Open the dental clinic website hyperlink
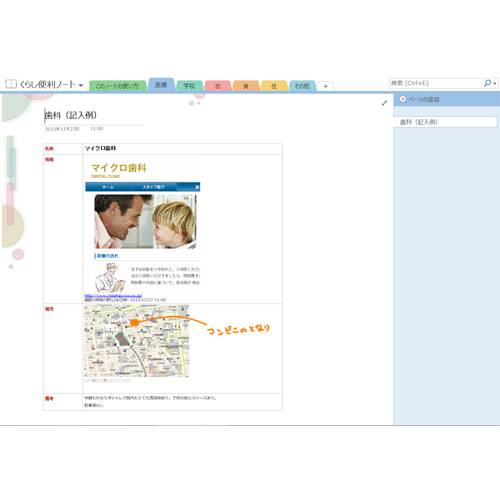500x500 pixels. pyautogui.click(x=113, y=295)
